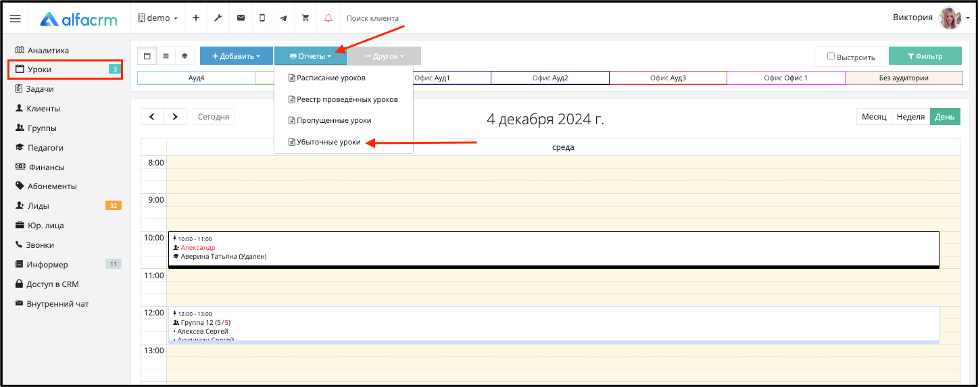Select the Офис Ауд3 room tab
The image size is (979, 387).
tap(668, 78)
